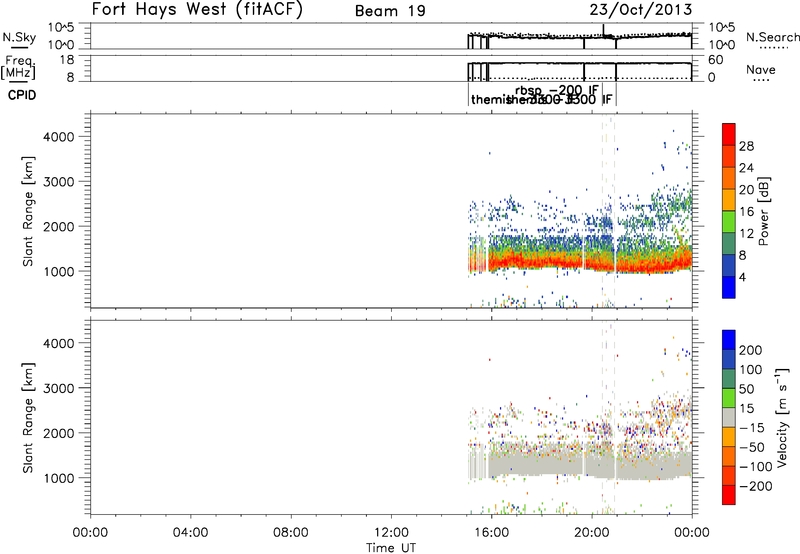
Task: Click the '4000' tick of the power panel
Action: click(x=58, y=137)
